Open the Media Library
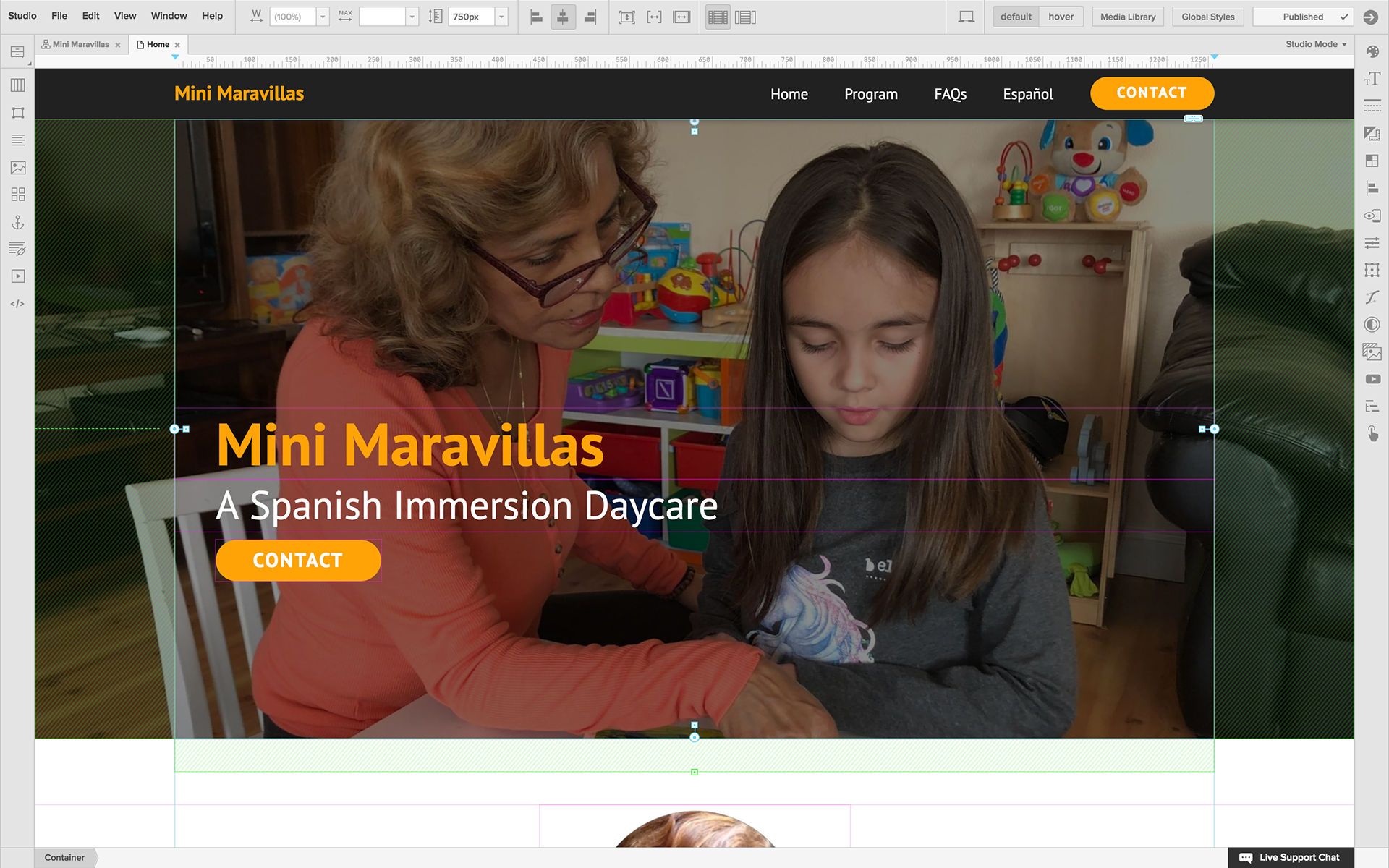 (x=1128, y=17)
